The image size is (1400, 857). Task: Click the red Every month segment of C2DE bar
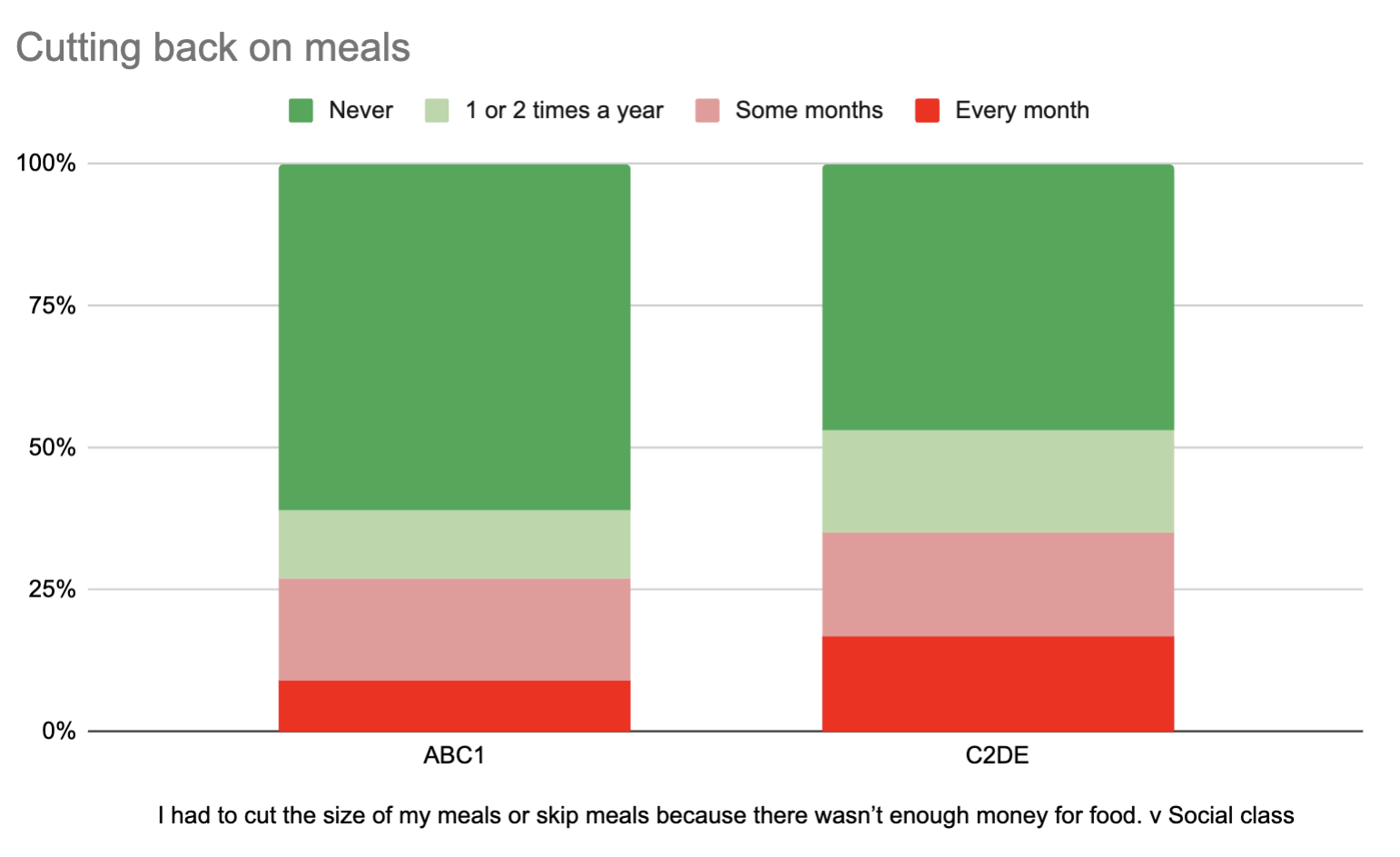pos(998,684)
